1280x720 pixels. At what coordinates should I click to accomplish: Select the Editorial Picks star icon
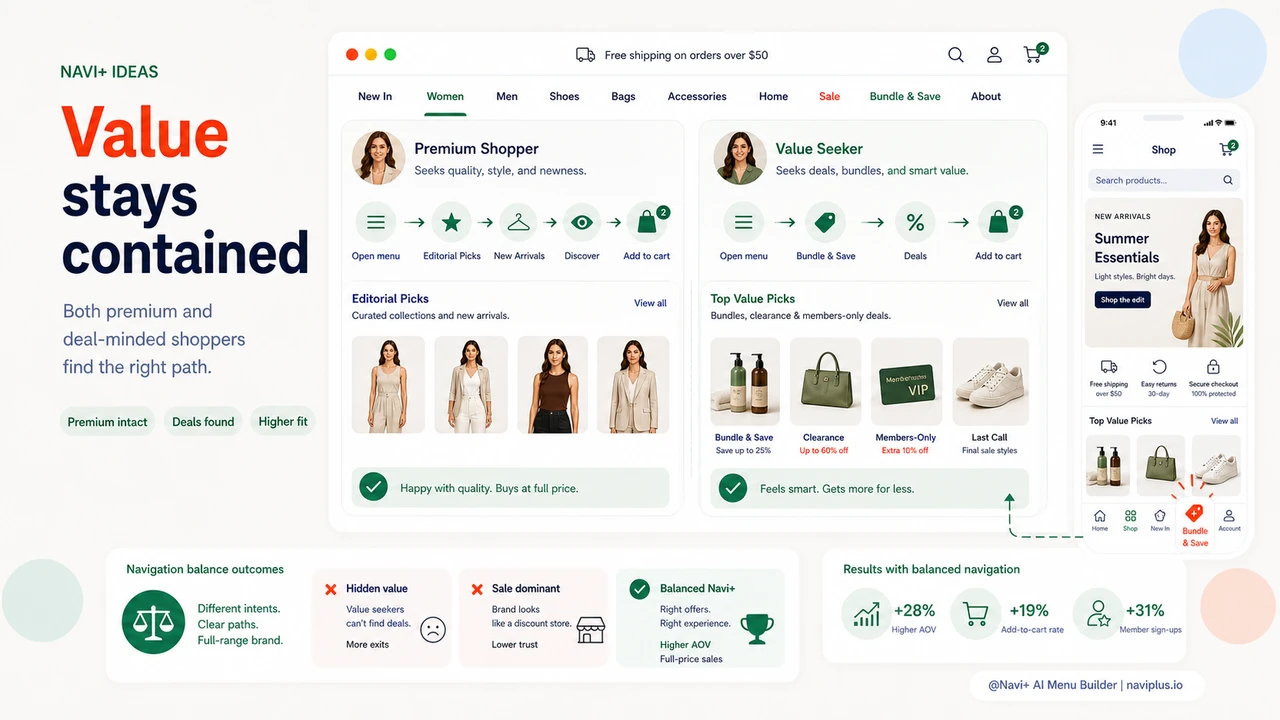click(452, 222)
